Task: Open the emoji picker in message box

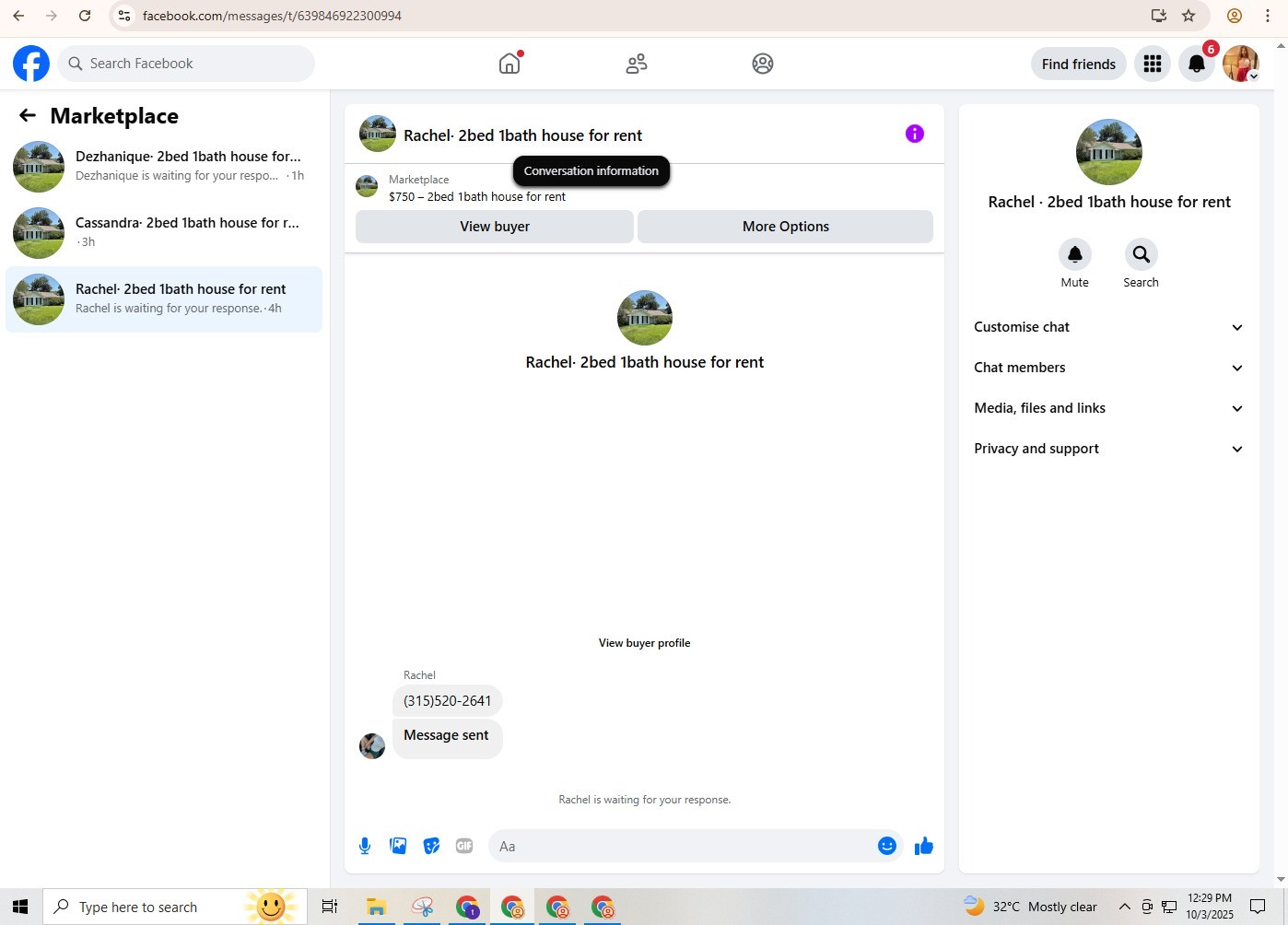Action: (887, 846)
